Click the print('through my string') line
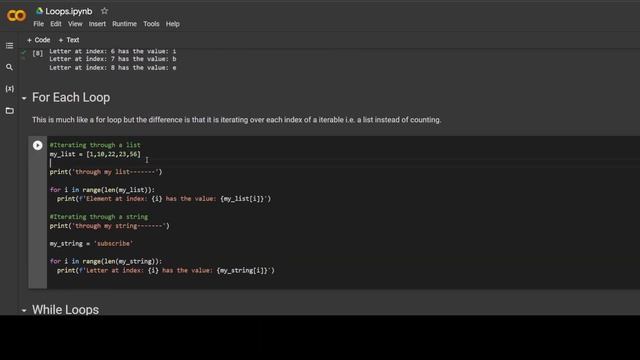Viewport: 640px width, 360px height. [x=109, y=226]
